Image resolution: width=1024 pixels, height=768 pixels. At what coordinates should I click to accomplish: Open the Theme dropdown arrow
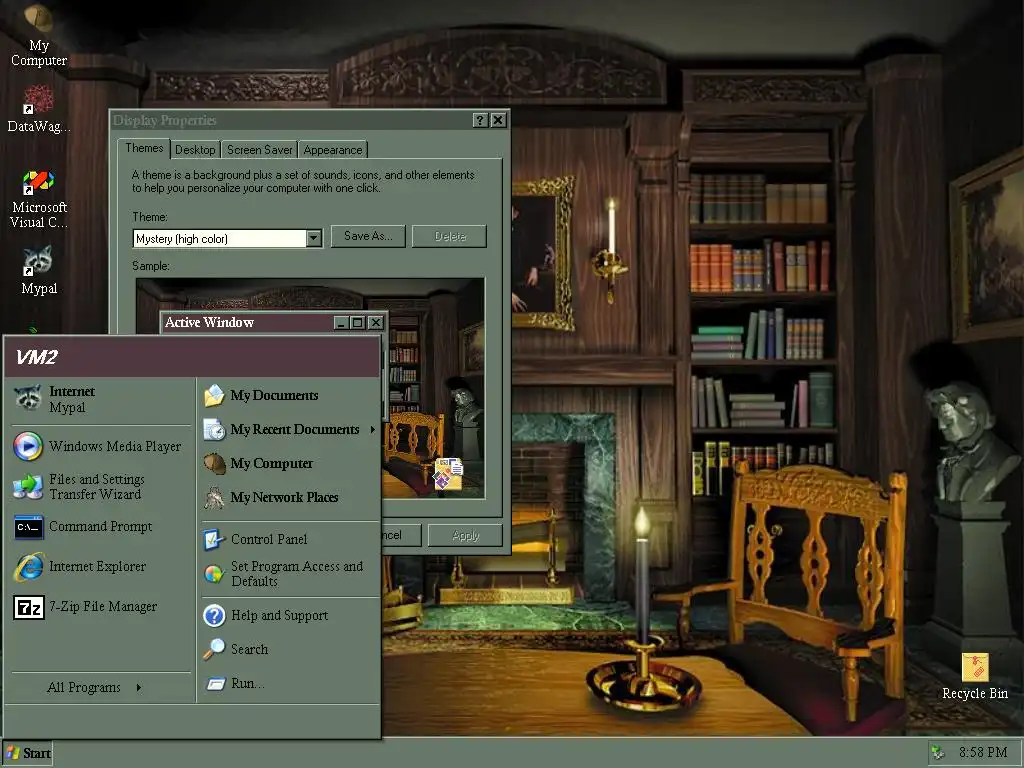pyautogui.click(x=313, y=238)
